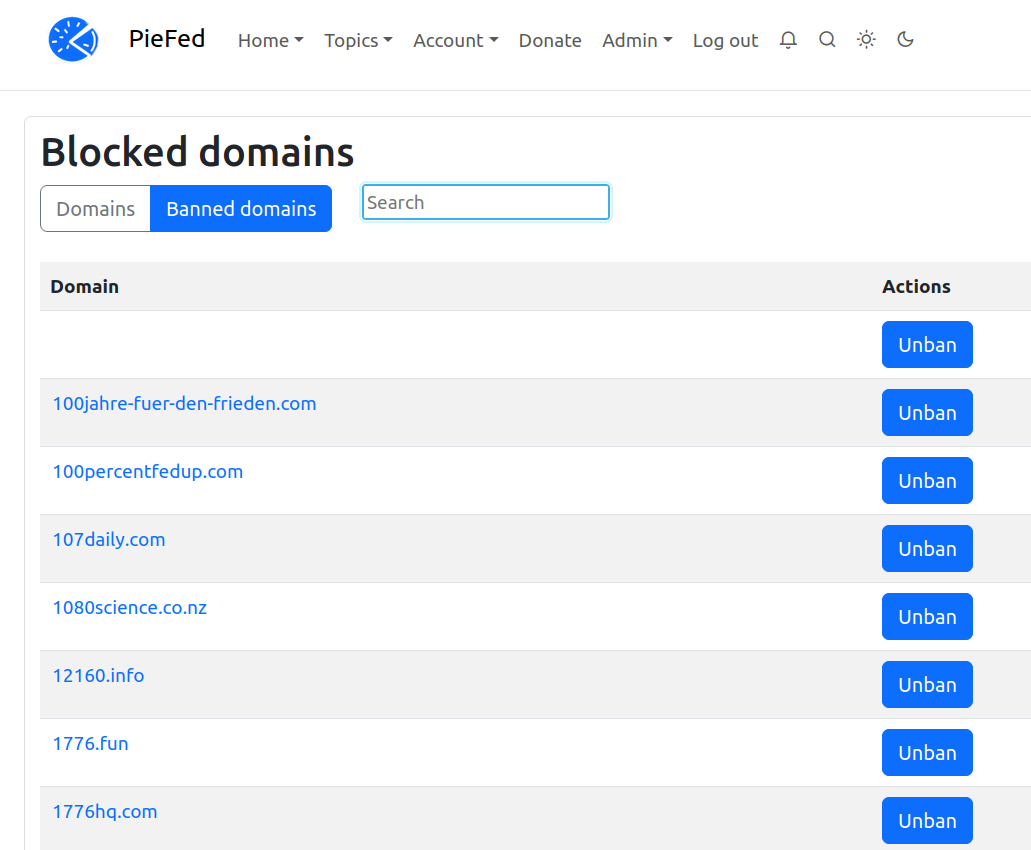Image resolution: width=1031 pixels, height=850 pixels.
Task: Unban the 107daily.com domain
Action: click(927, 549)
